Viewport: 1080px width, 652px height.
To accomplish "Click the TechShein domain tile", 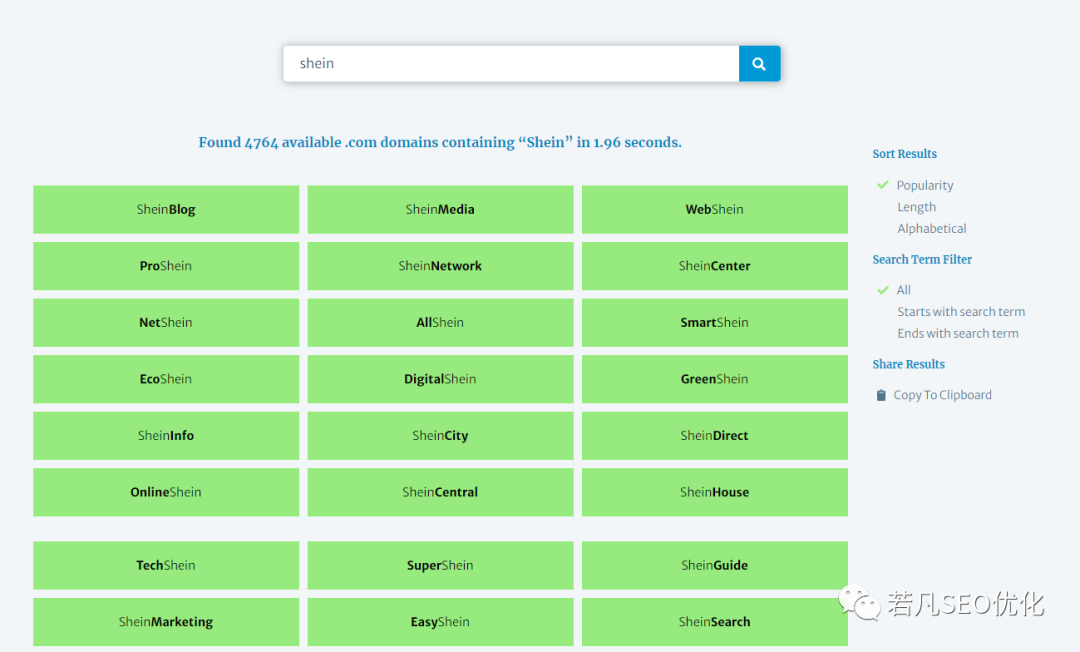I will pyautogui.click(x=166, y=565).
